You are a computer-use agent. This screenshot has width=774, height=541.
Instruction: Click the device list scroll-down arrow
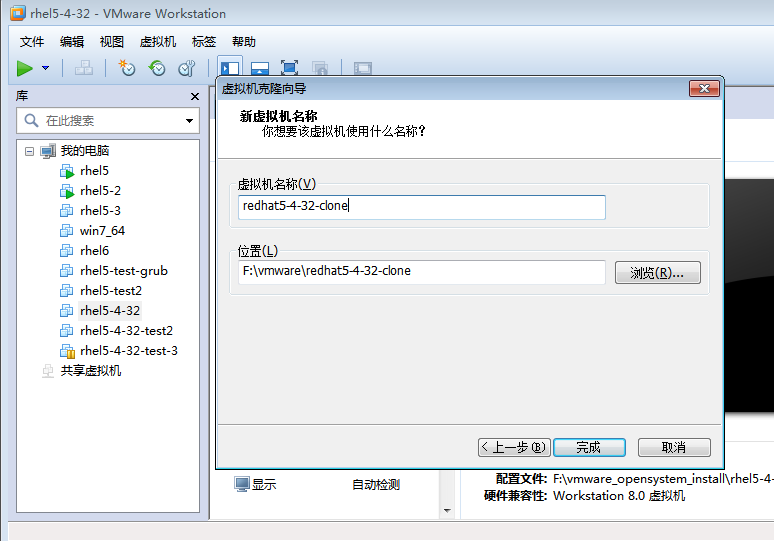tap(447, 510)
